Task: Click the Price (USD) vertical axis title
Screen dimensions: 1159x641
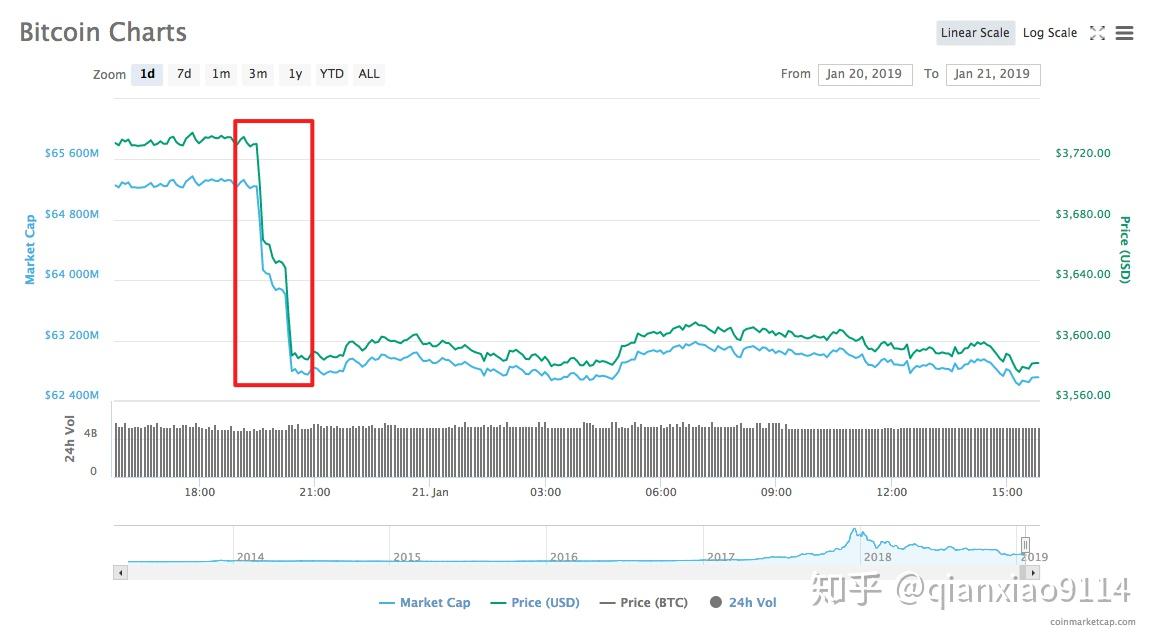Action: coord(1124,249)
